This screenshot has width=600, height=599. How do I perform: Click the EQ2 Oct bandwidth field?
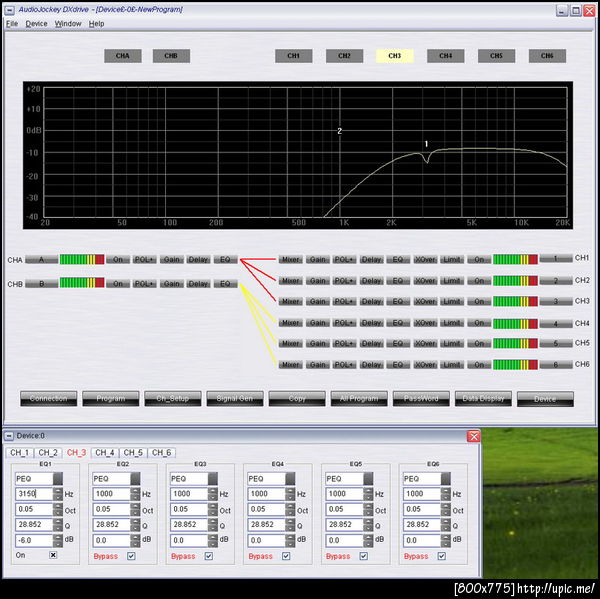tap(111, 509)
